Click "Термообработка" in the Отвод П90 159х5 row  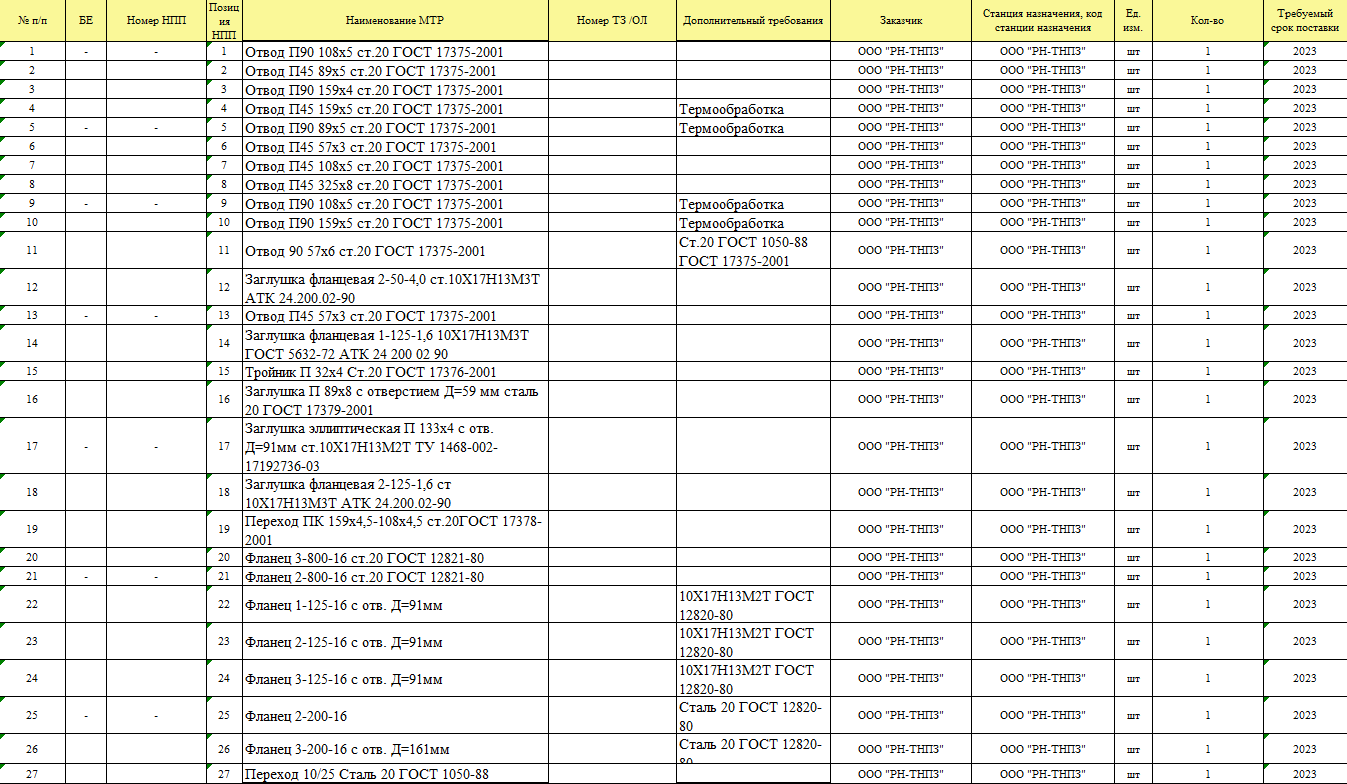tap(754, 223)
